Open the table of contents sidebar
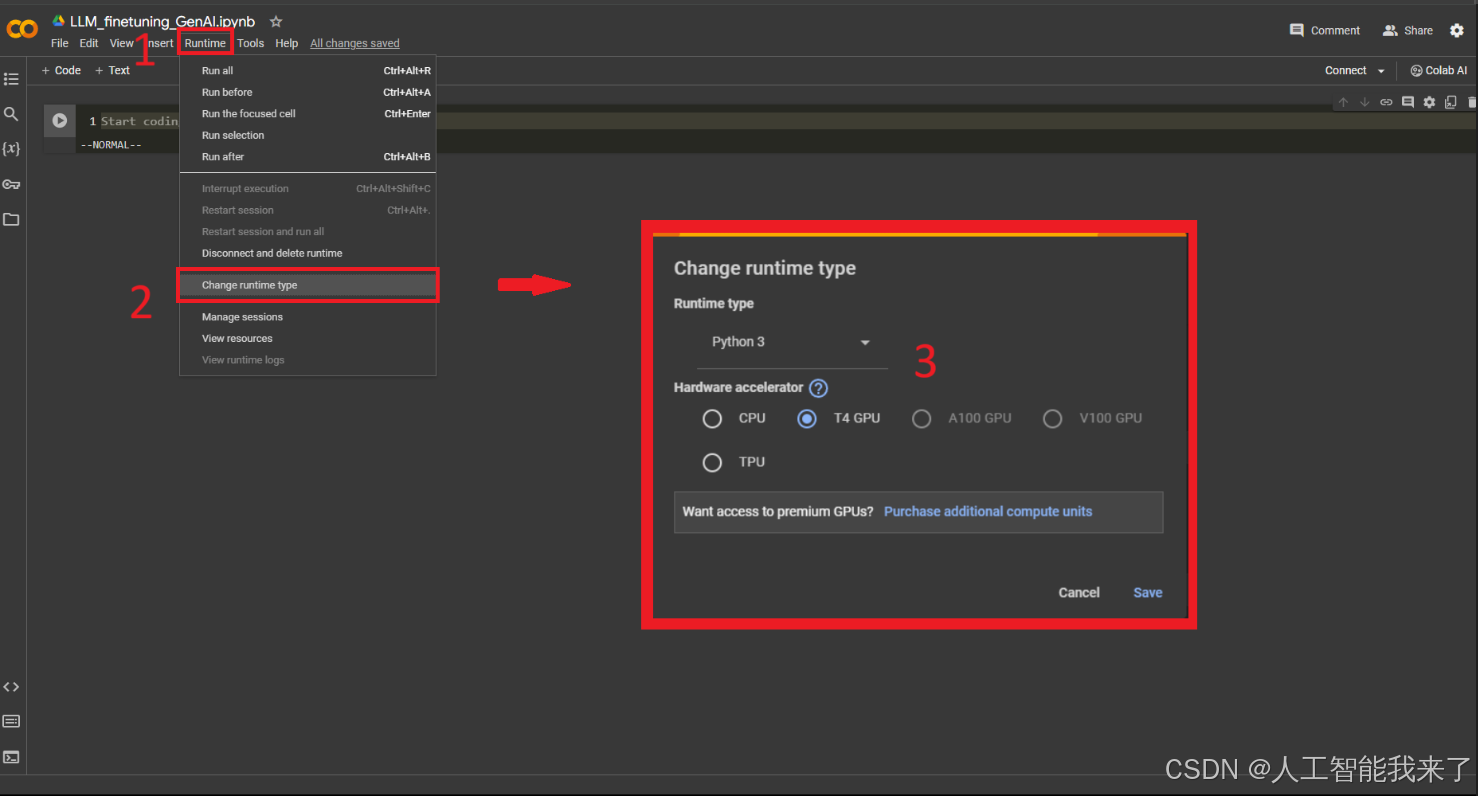Screen dimensions: 1478x796 click(x=11, y=79)
